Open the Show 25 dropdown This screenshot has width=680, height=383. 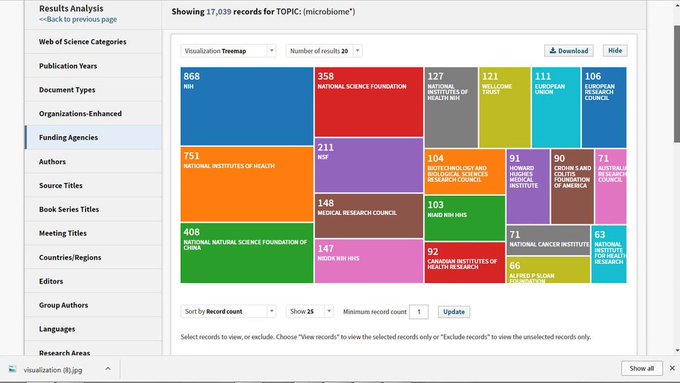pyautogui.click(x=310, y=311)
